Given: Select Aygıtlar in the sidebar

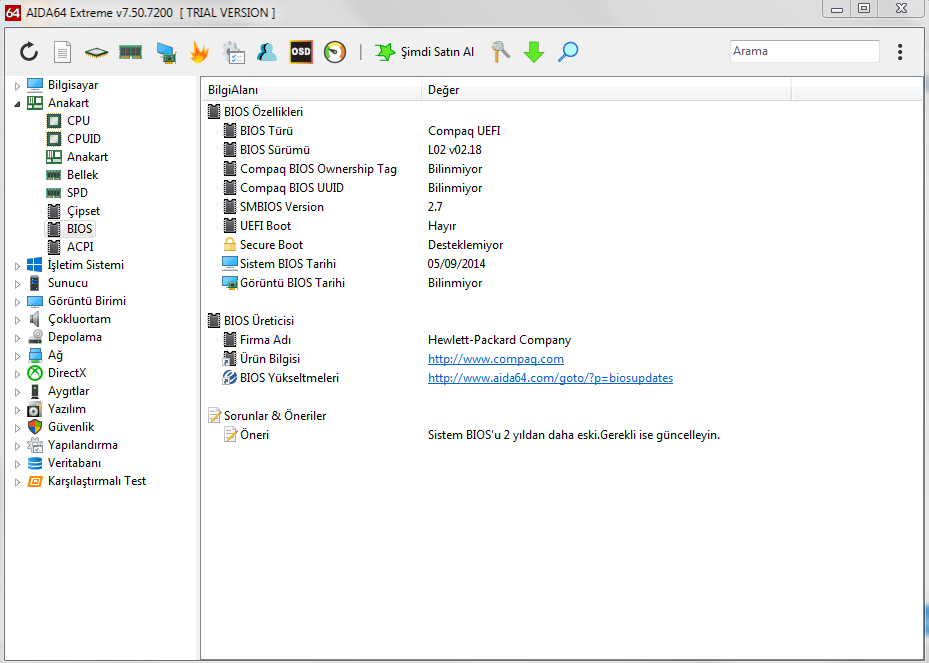Looking at the screenshot, I should [x=68, y=391].
